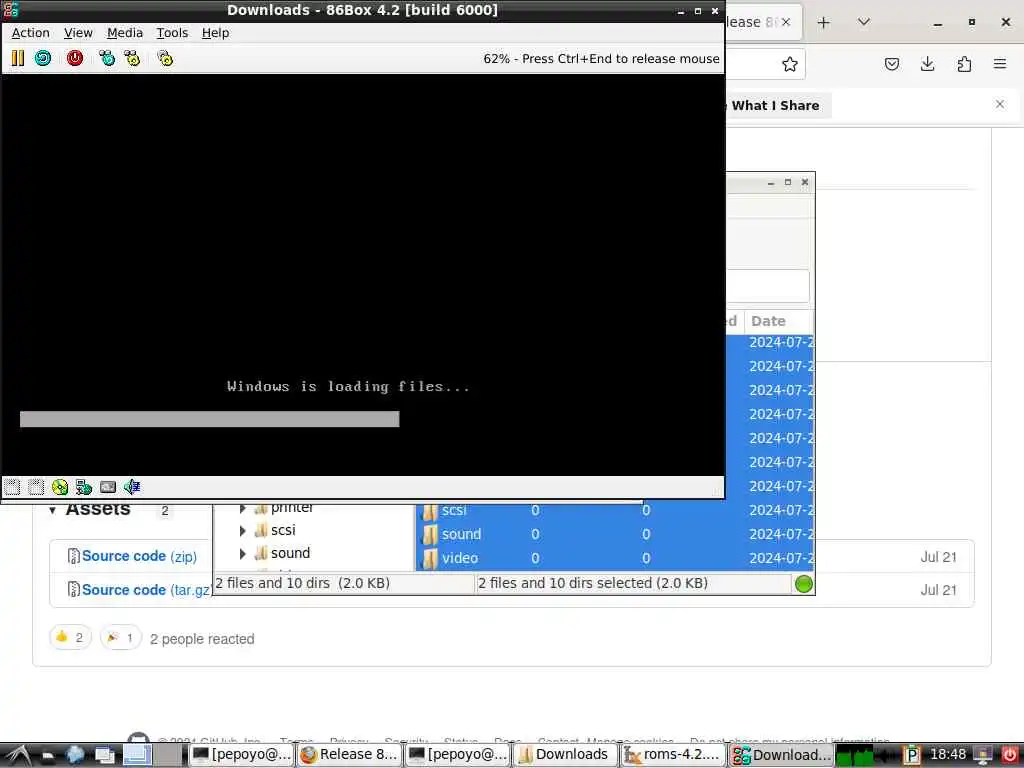Open Firefox extensions puzzle icon

click(964, 64)
